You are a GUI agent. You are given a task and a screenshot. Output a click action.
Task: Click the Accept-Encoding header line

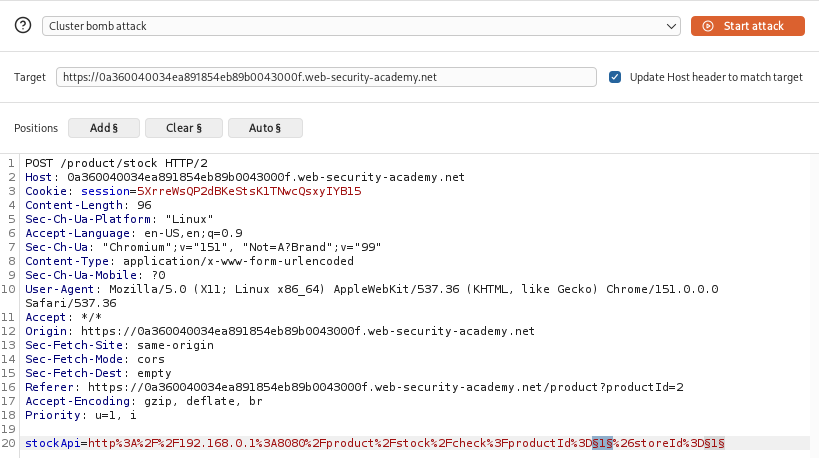(x=144, y=402)
